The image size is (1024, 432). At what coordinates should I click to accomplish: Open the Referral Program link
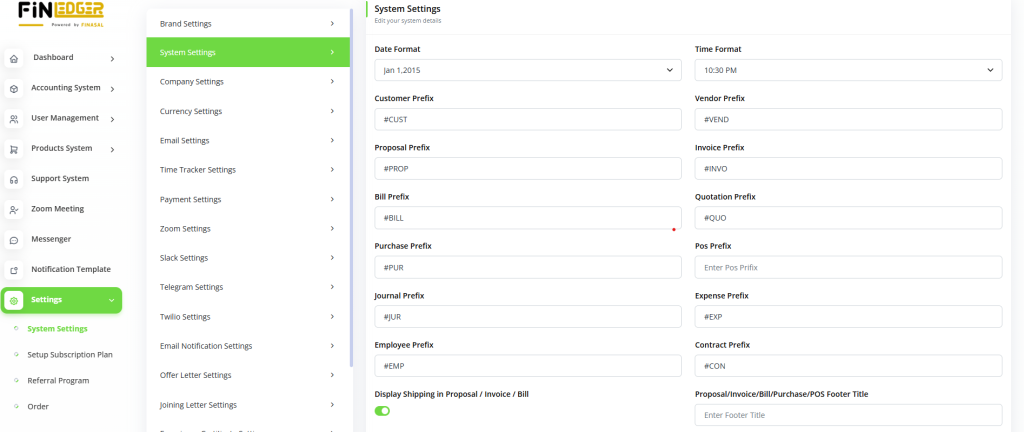(58, 380)
